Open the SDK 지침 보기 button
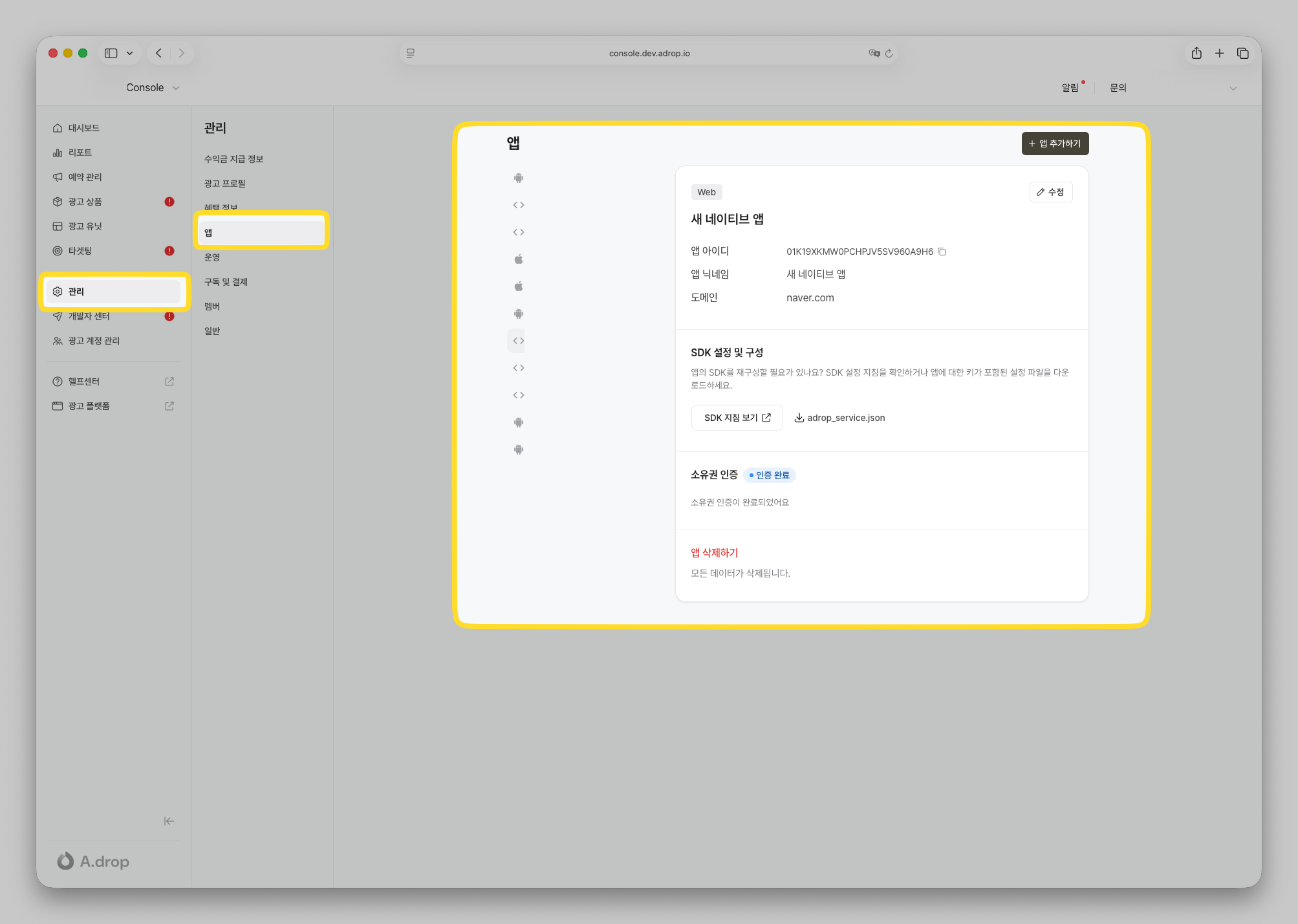The width and height of the screenshot is (1298, 924). [x=737, y=418]
